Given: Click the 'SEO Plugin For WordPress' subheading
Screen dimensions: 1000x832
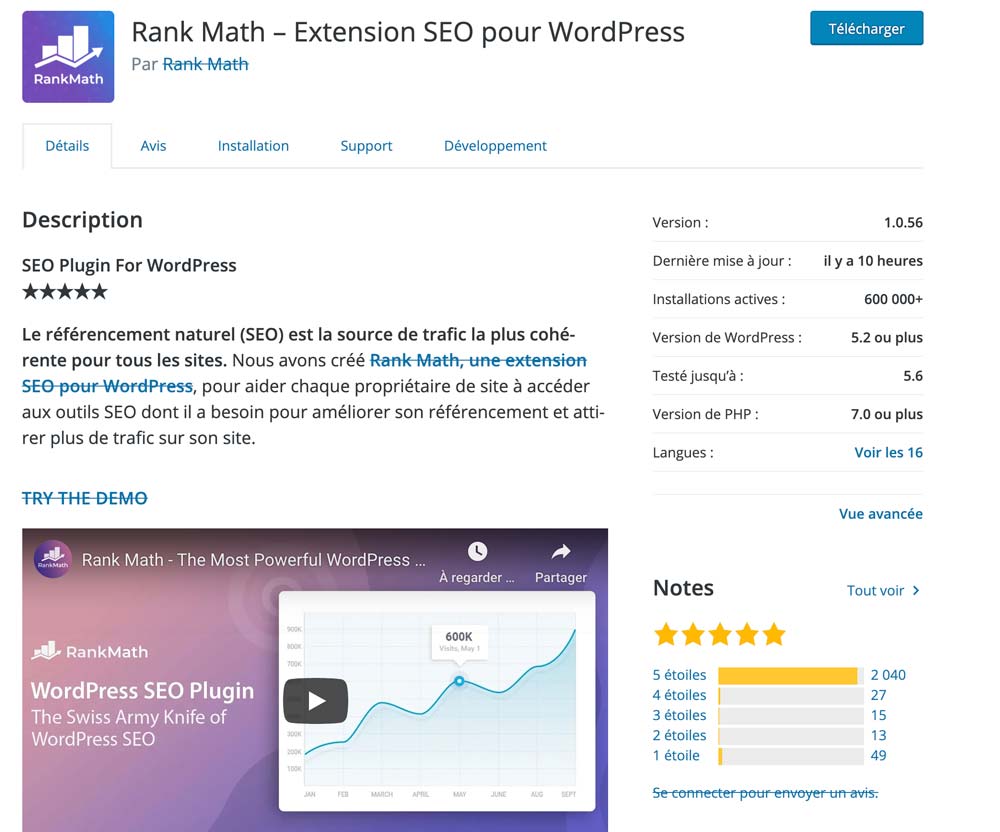Looking at the screenshot, I should click(x=129, y=265).
